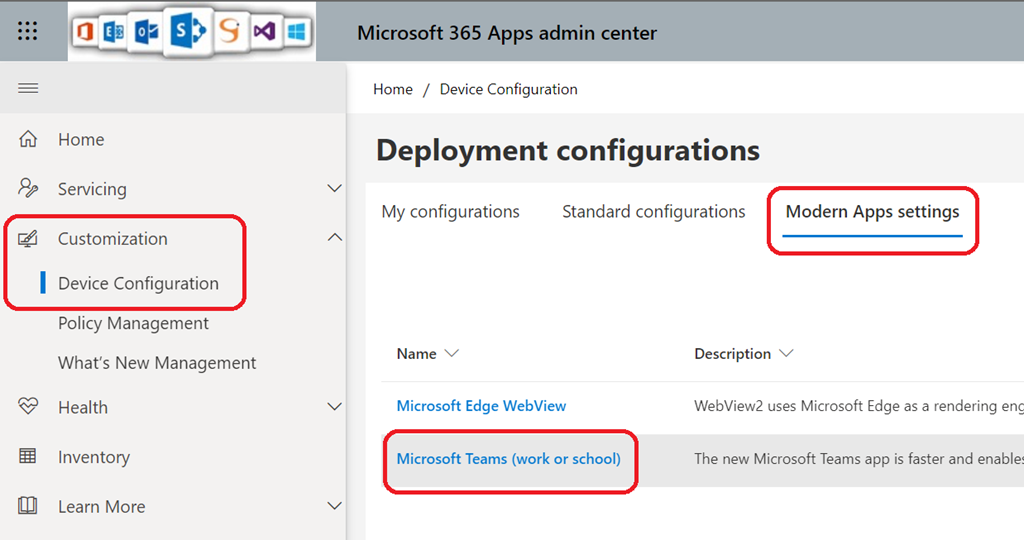
Task: Click the Learn More book icon
Action: tap(29, 507)
